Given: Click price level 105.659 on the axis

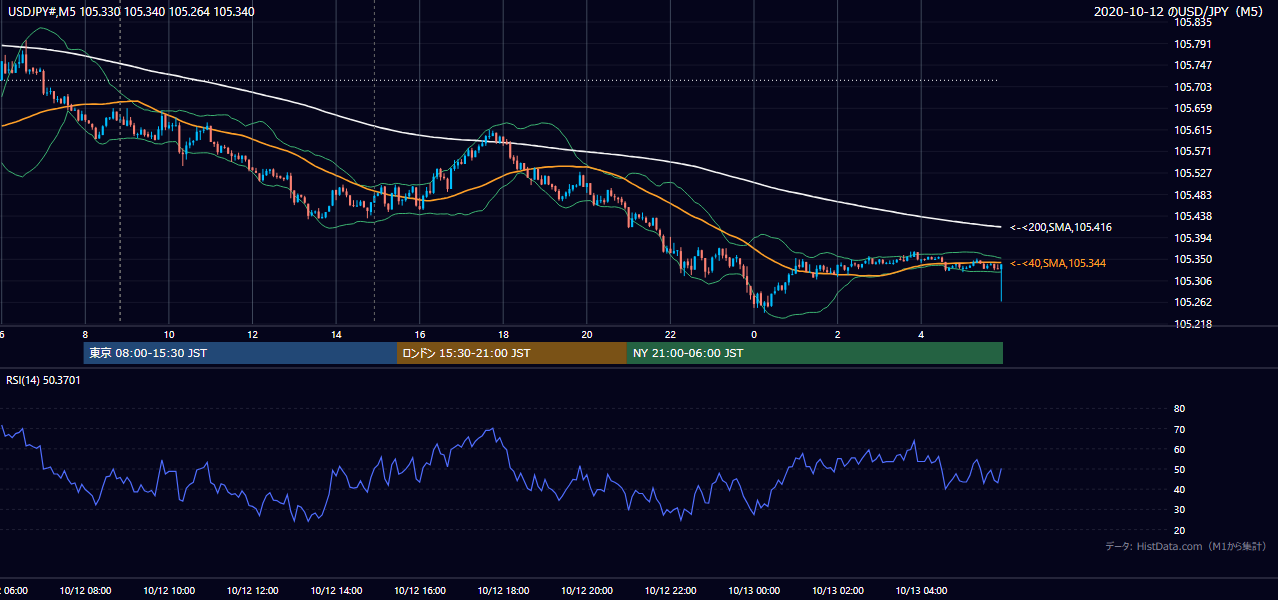Looking at the screenshot, I should 1193,108.
